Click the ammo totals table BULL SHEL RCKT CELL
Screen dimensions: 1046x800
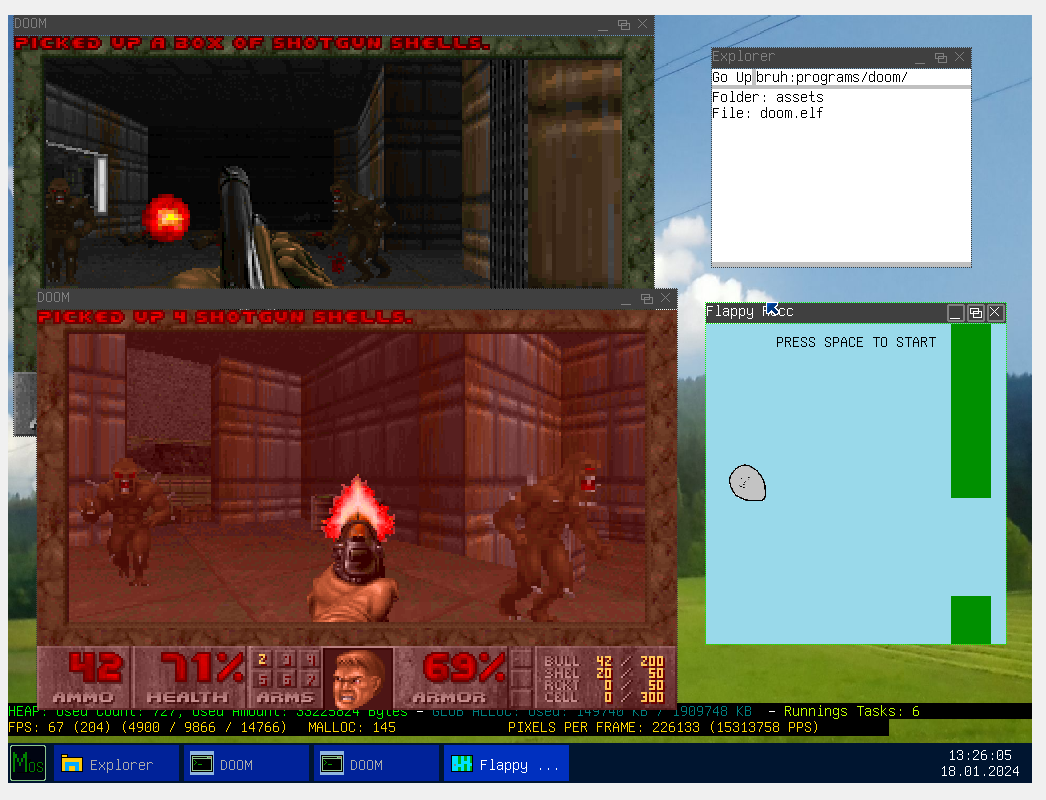pyautogui.click(x=604, y=679)
